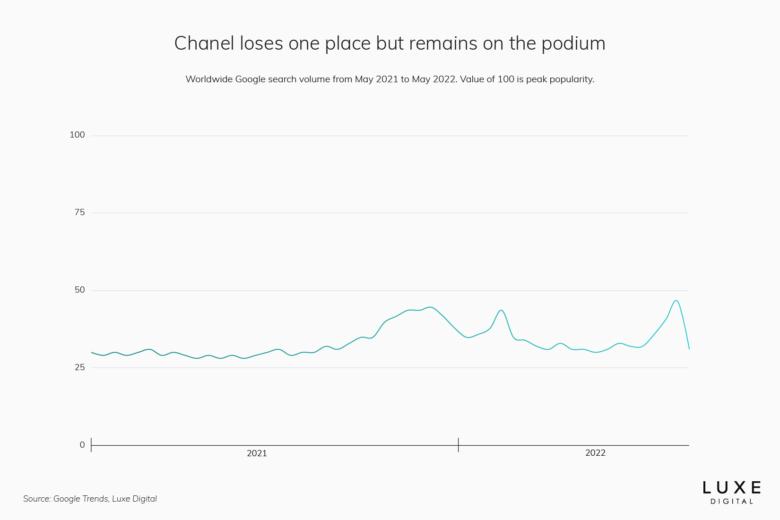
Task: Click the left starting point of the trend line
Action: 92,352
